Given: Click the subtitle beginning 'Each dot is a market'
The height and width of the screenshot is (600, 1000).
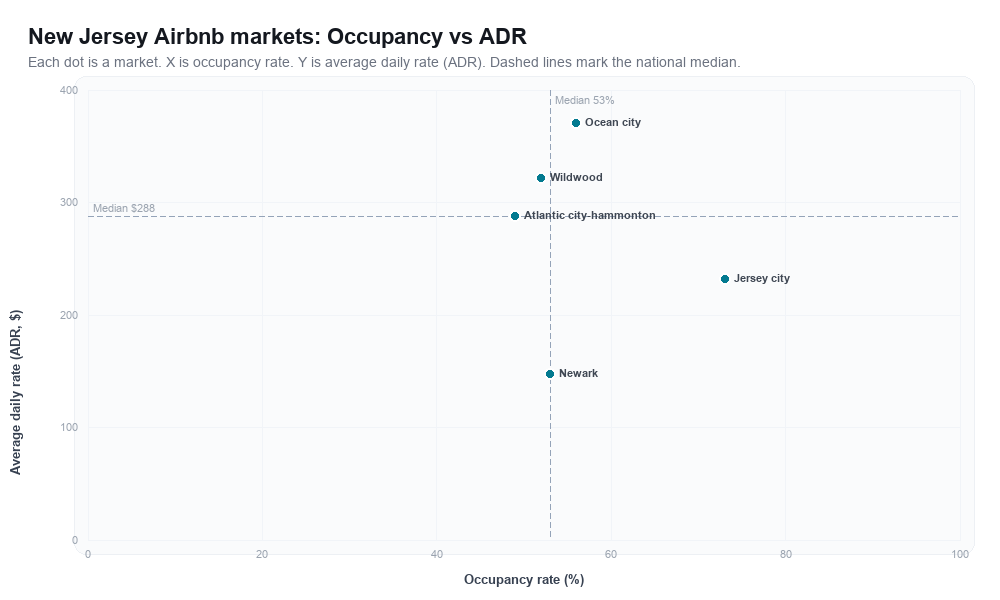Looking at the screenshot, I should 384,62.
